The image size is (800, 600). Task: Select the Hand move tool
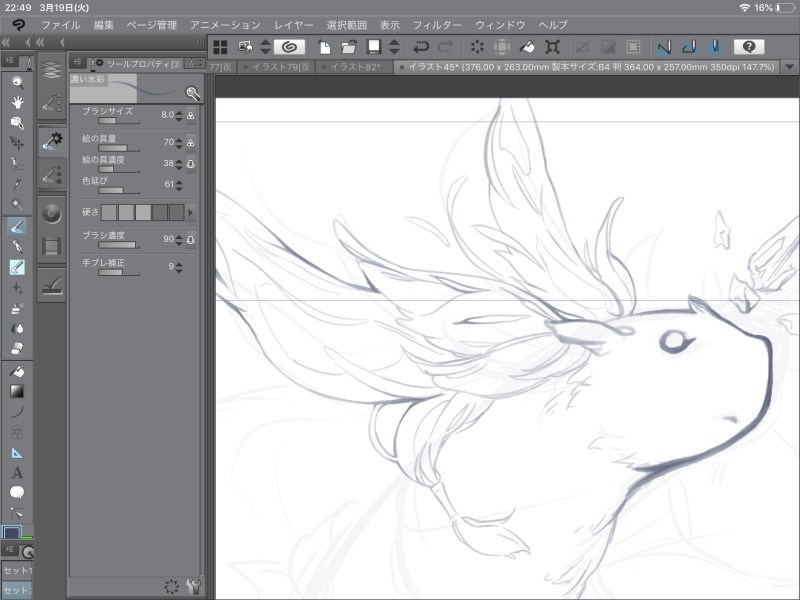pyautogui.click(x=17, y=101)
